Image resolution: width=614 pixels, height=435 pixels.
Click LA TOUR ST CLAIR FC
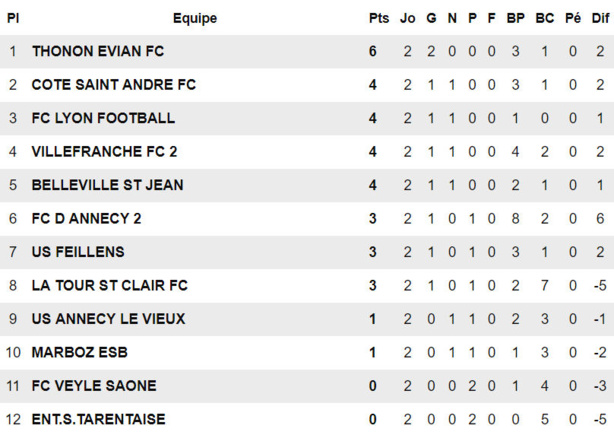[x=109, y=286]
